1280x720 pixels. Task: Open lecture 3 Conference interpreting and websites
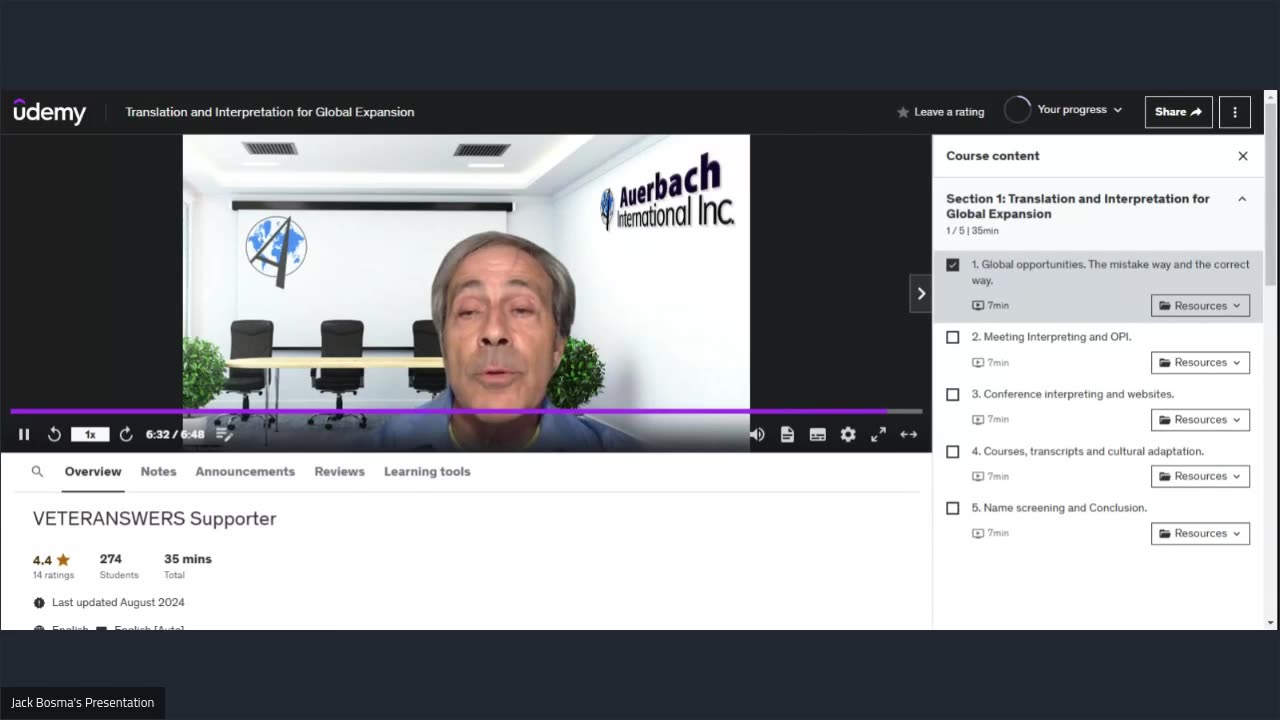[1073, 394]
